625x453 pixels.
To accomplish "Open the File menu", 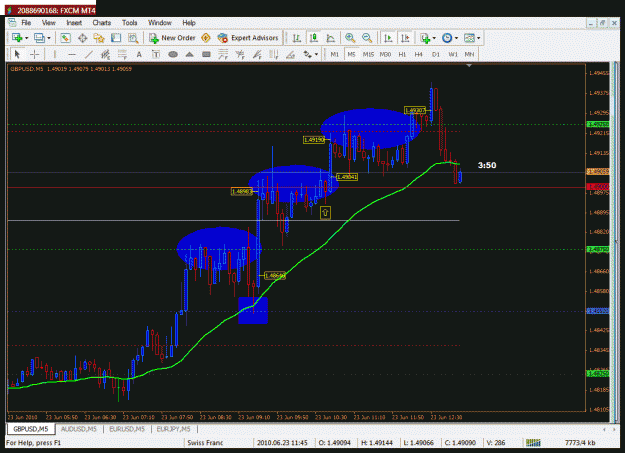I will [x=26, y=23].
